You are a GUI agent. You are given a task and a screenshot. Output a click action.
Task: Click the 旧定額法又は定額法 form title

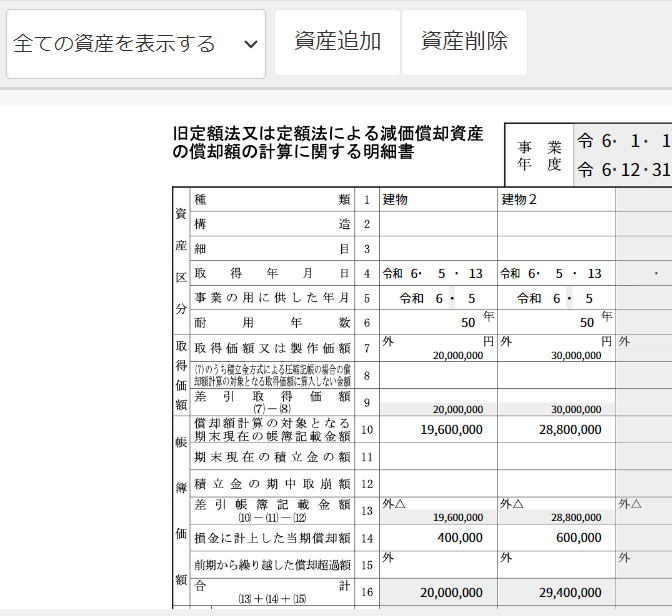[328, 143]
